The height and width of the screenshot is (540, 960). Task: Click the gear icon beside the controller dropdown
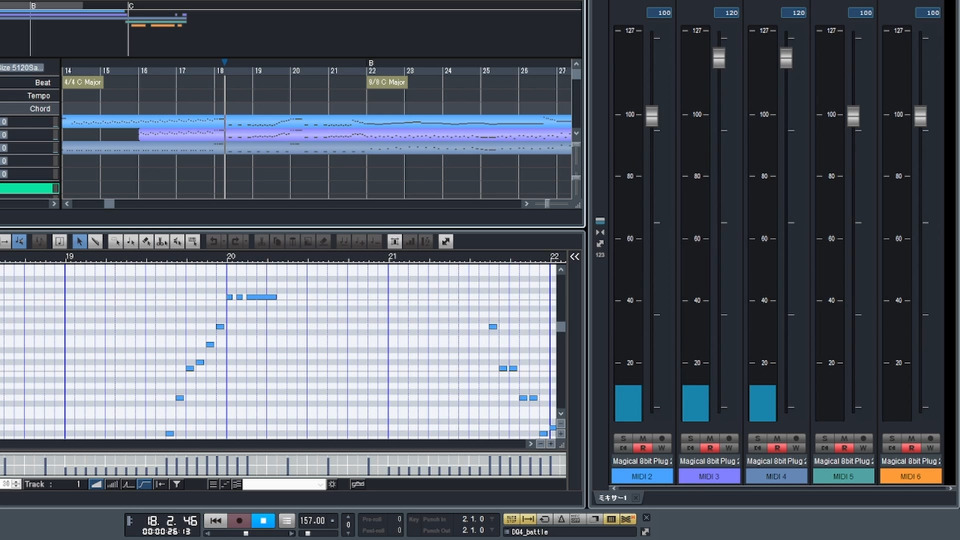[332, 484]
